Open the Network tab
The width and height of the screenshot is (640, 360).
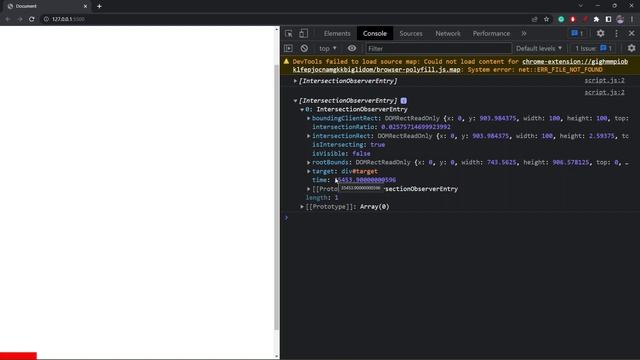(448, 33)
